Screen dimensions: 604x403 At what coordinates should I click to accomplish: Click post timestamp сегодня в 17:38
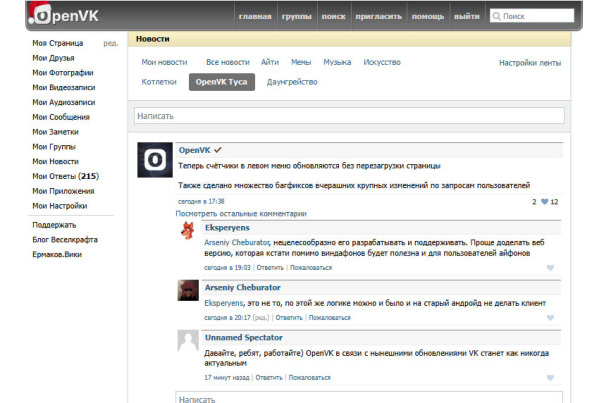point(201,202)
